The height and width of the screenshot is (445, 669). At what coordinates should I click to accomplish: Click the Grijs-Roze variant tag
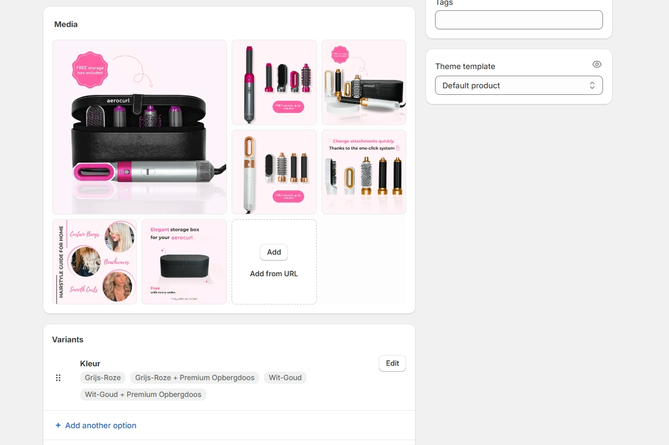coord(102,378)
